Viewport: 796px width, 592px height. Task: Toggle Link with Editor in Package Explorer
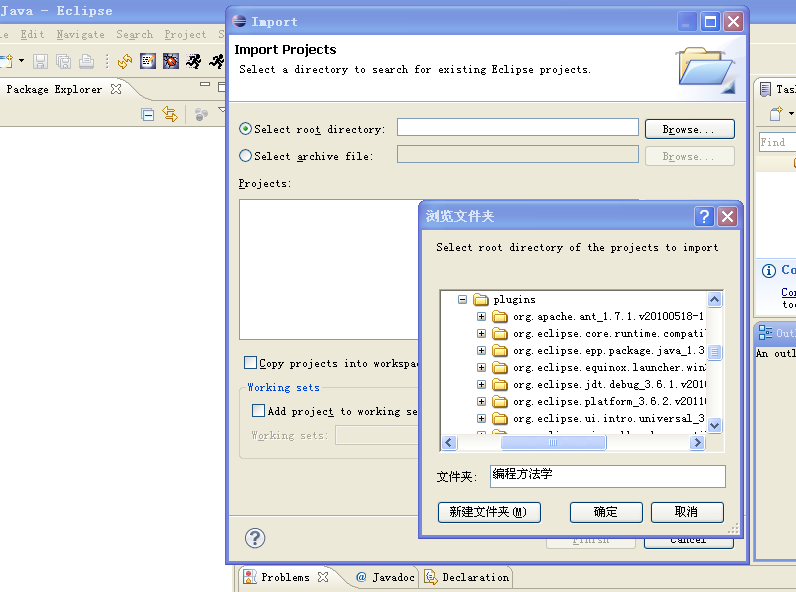click(x=170, y=114)
